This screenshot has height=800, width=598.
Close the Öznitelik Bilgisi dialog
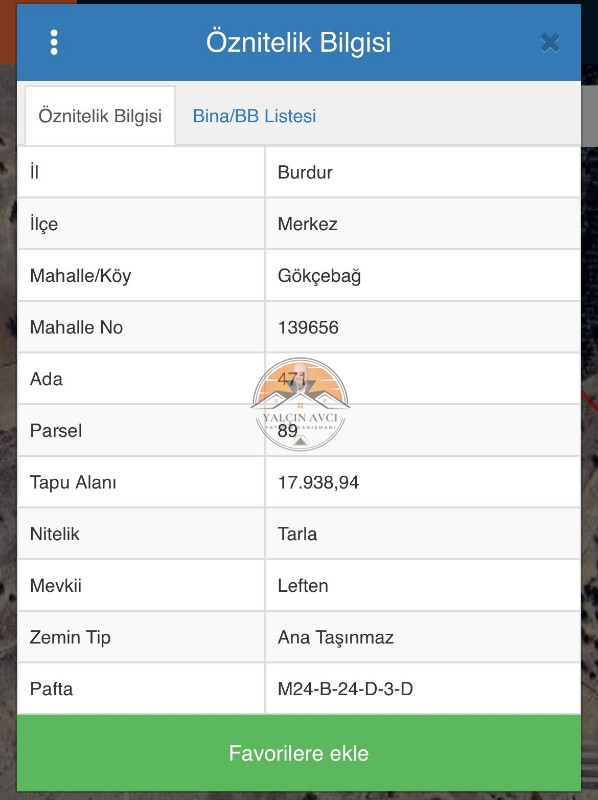(550, 43)
